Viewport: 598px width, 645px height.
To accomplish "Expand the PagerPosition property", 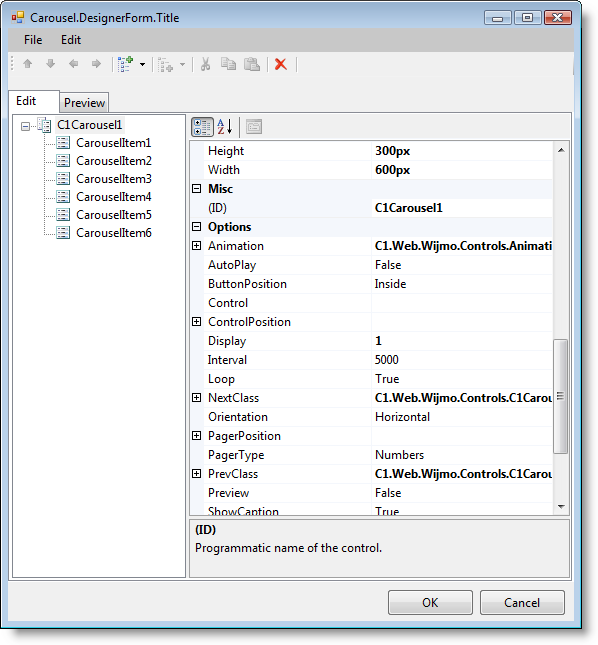I will pyautogui.click(x=197, y=436).
